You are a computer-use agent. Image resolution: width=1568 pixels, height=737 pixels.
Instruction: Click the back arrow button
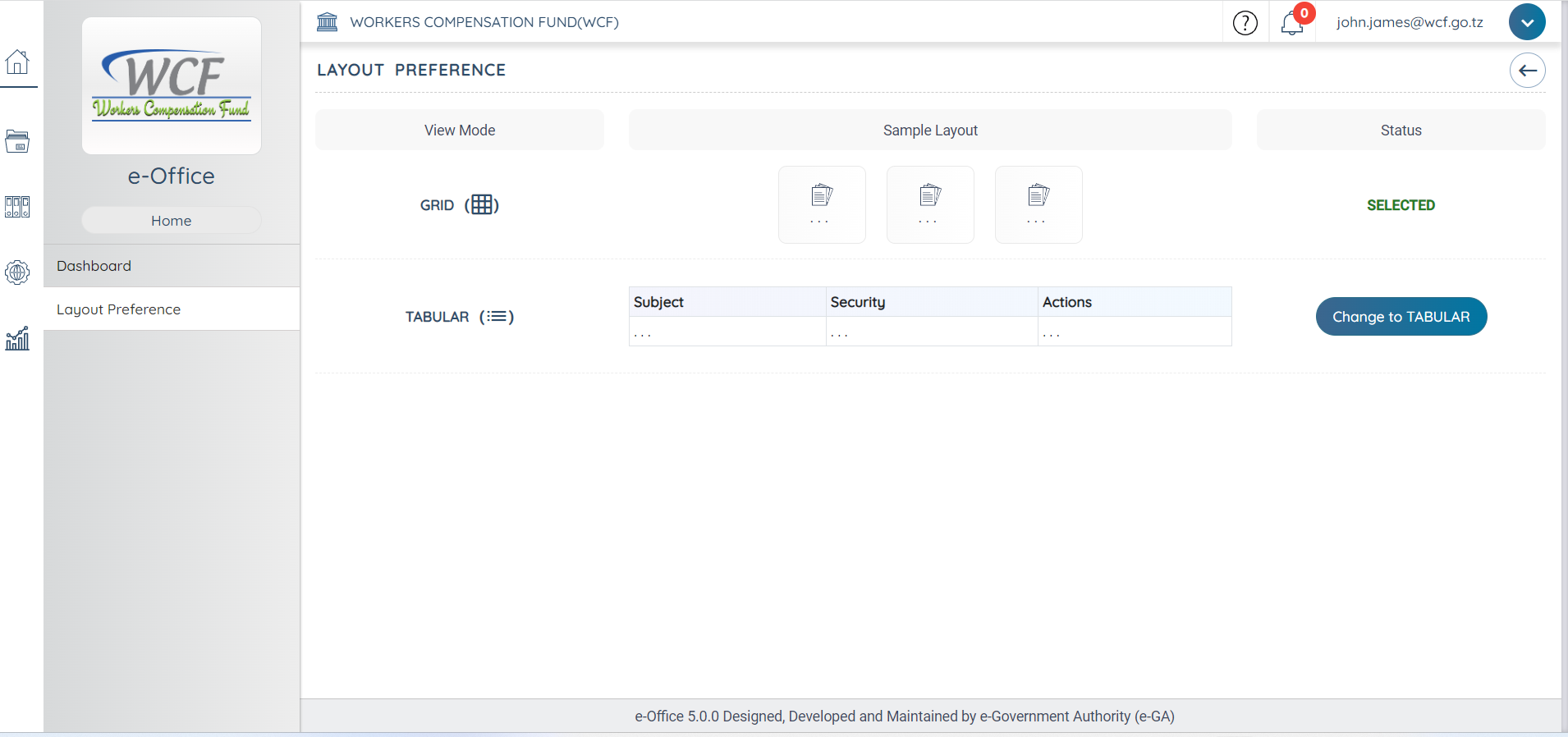1527,71
